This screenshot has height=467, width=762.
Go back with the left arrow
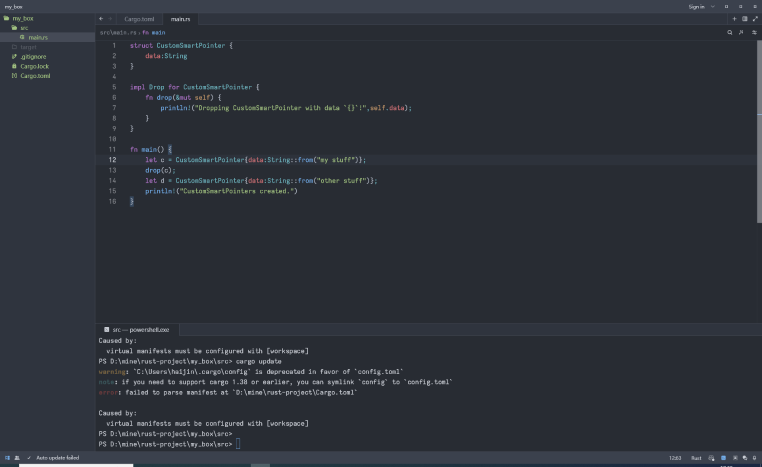101,19
